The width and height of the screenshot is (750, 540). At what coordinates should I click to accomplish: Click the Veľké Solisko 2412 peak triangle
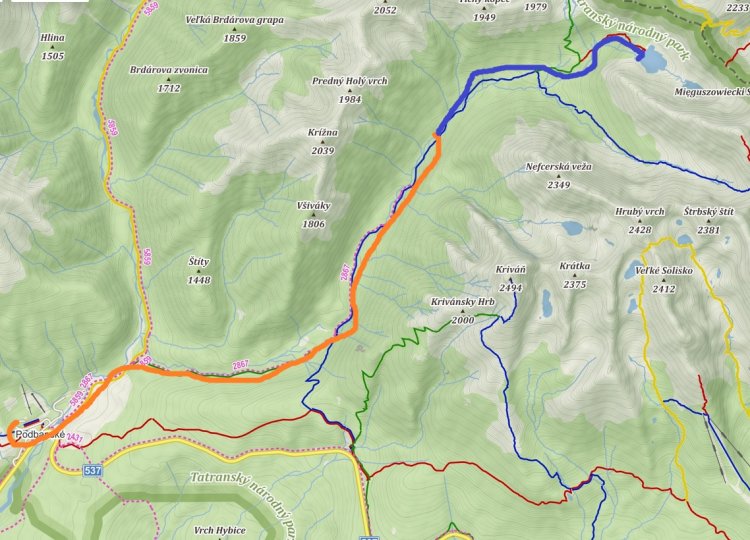664,280
